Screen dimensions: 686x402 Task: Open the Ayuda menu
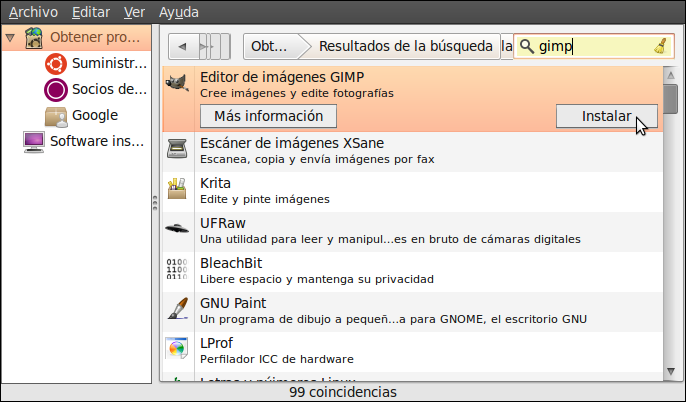[x=178, y=12]
